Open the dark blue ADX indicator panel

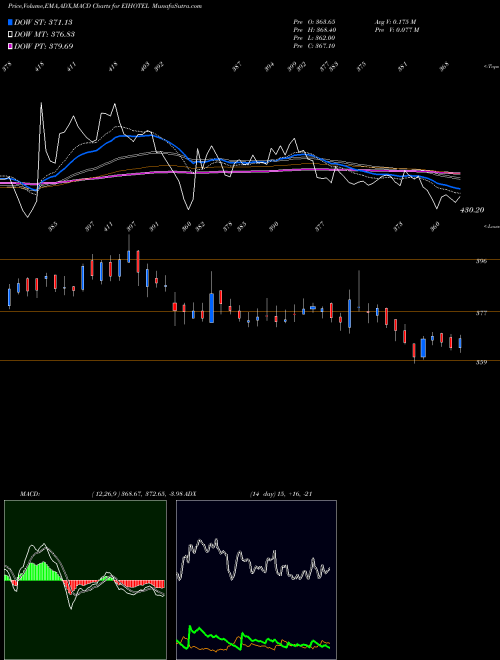point(256,580)
